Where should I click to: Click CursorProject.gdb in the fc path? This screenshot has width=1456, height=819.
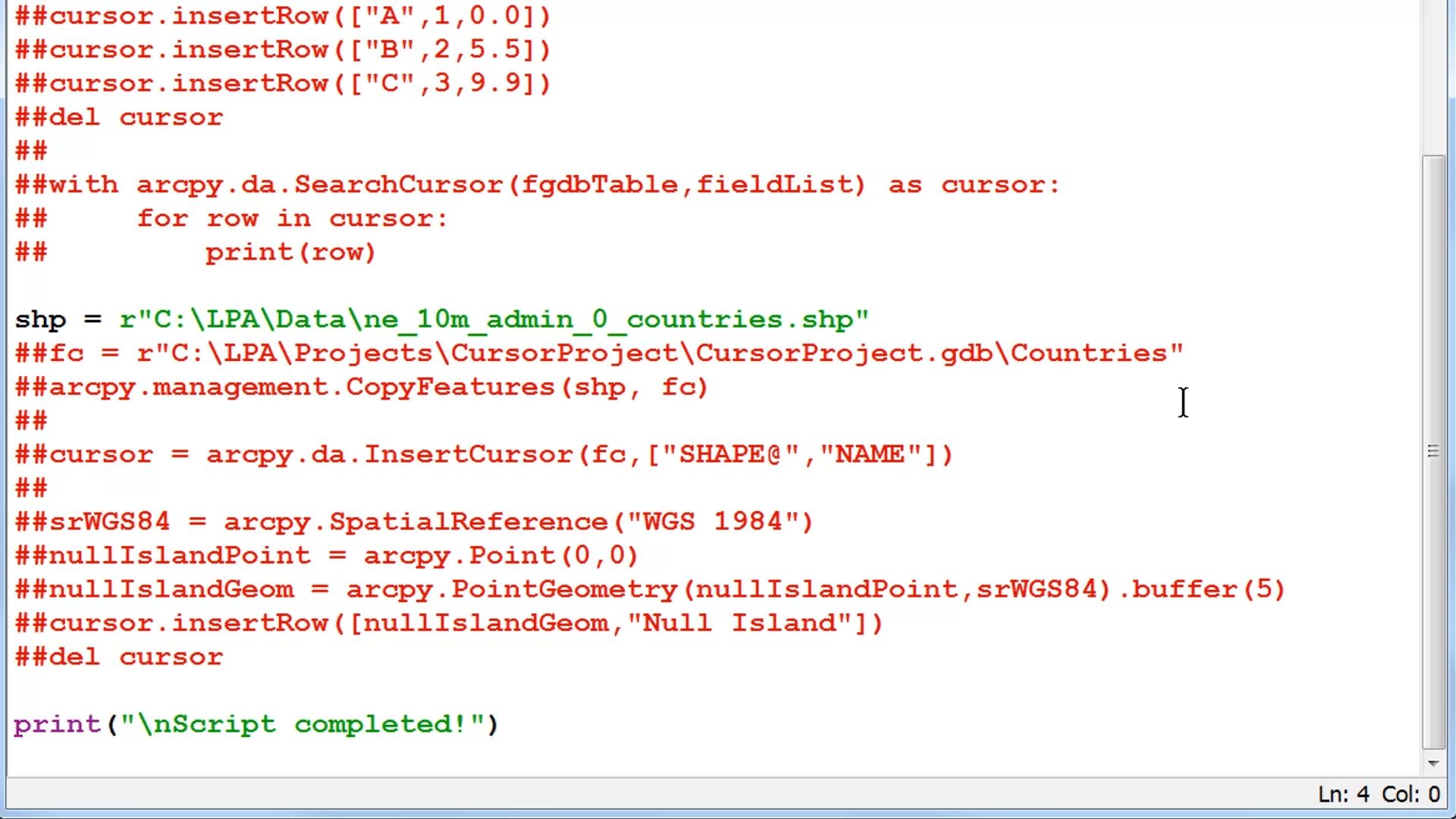coord(843,353)
